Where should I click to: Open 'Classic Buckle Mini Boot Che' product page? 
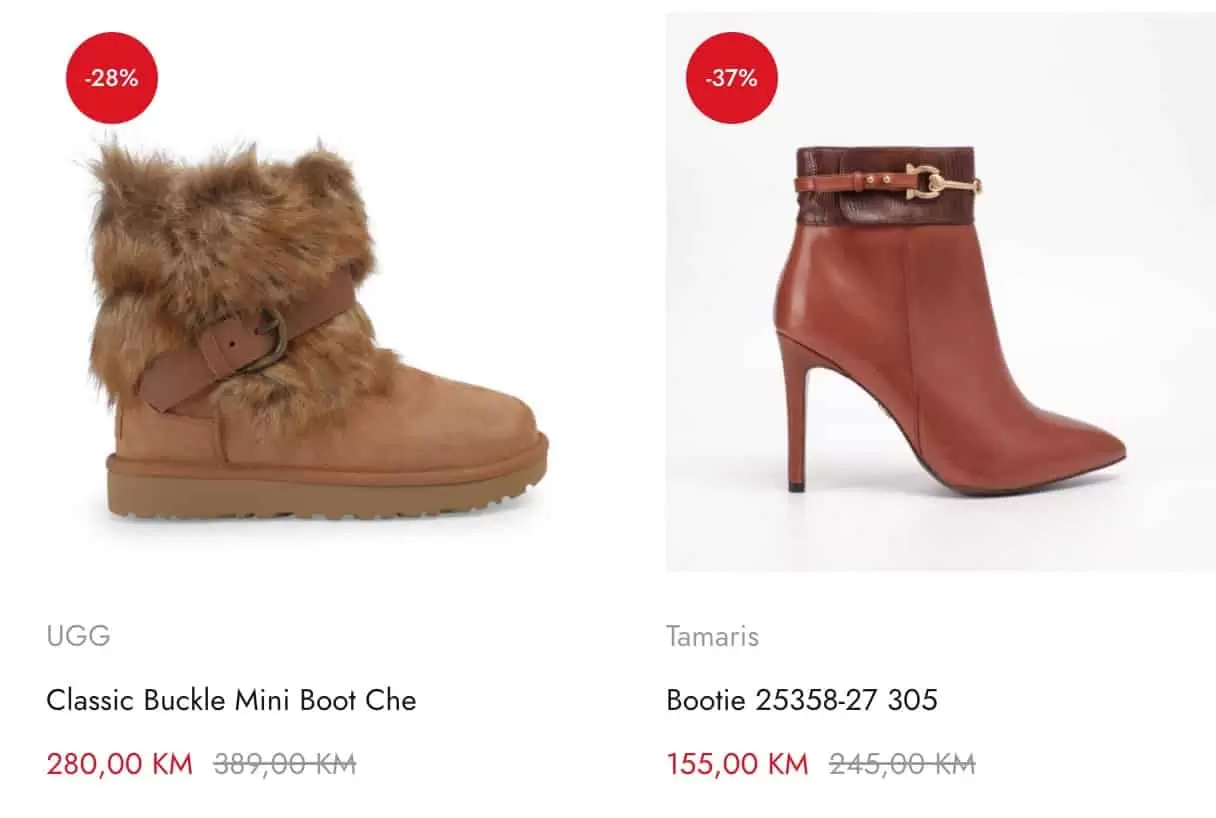tap(232, 701)
